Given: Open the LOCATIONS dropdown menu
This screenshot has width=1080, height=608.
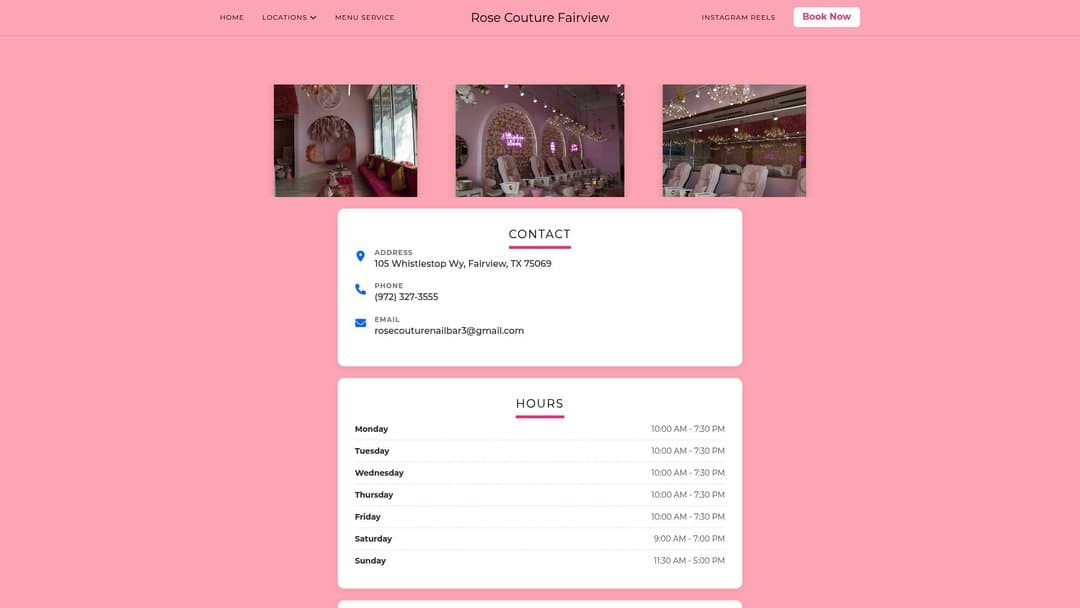Looking at the screenshot, I should pos(285,17).
